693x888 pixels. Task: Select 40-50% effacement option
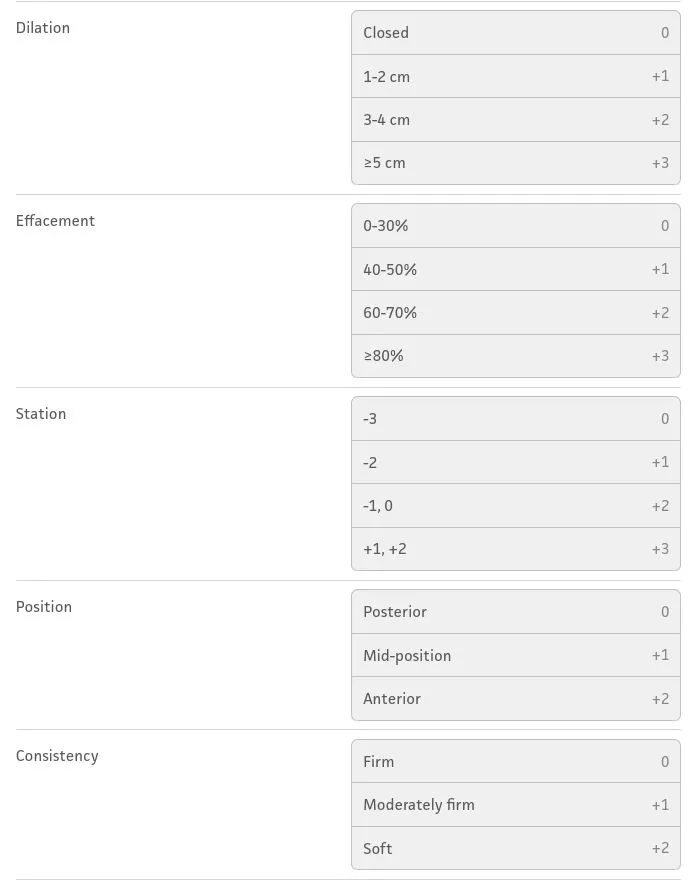pos(515,269)
